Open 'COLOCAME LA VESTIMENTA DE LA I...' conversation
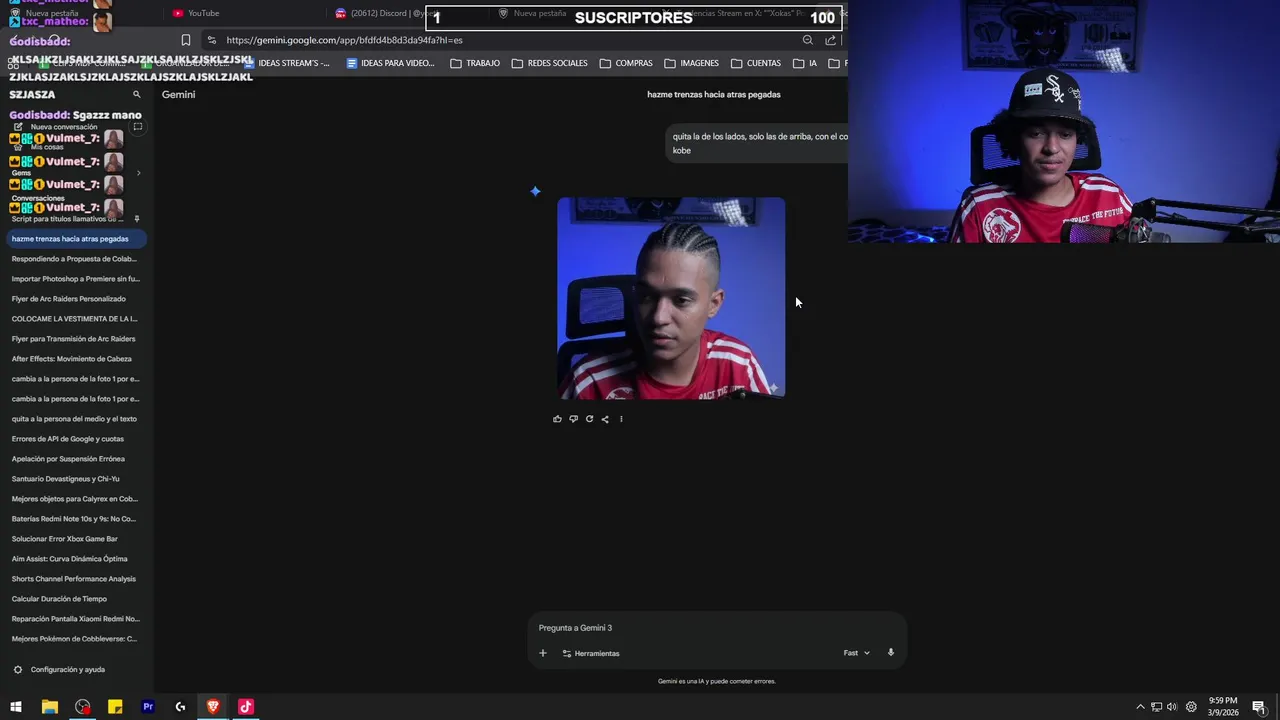The image size is (1280, 720). 75,319
